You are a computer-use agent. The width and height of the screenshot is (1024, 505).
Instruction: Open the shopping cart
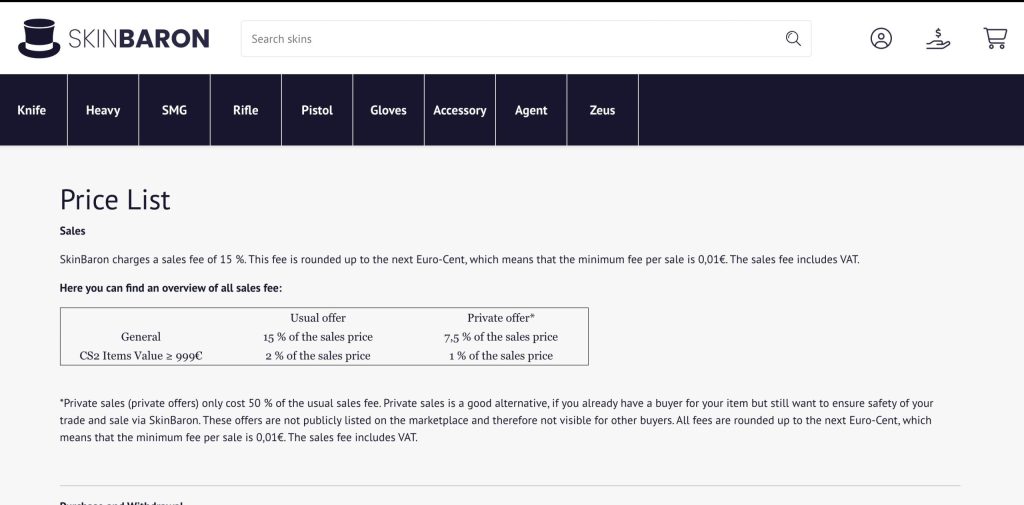point(995,39)
